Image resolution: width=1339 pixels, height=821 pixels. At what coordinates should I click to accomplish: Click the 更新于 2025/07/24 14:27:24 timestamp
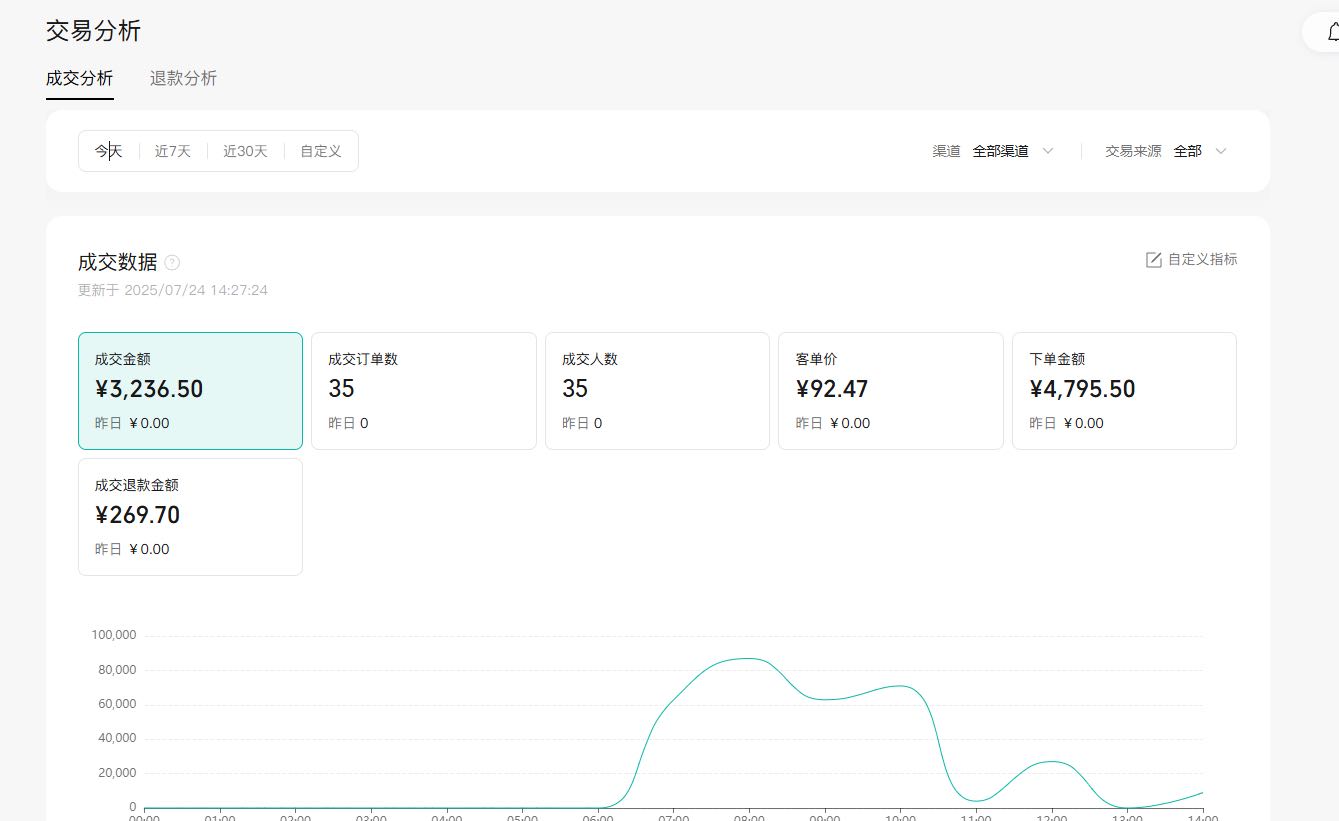(x=173, y=290)
